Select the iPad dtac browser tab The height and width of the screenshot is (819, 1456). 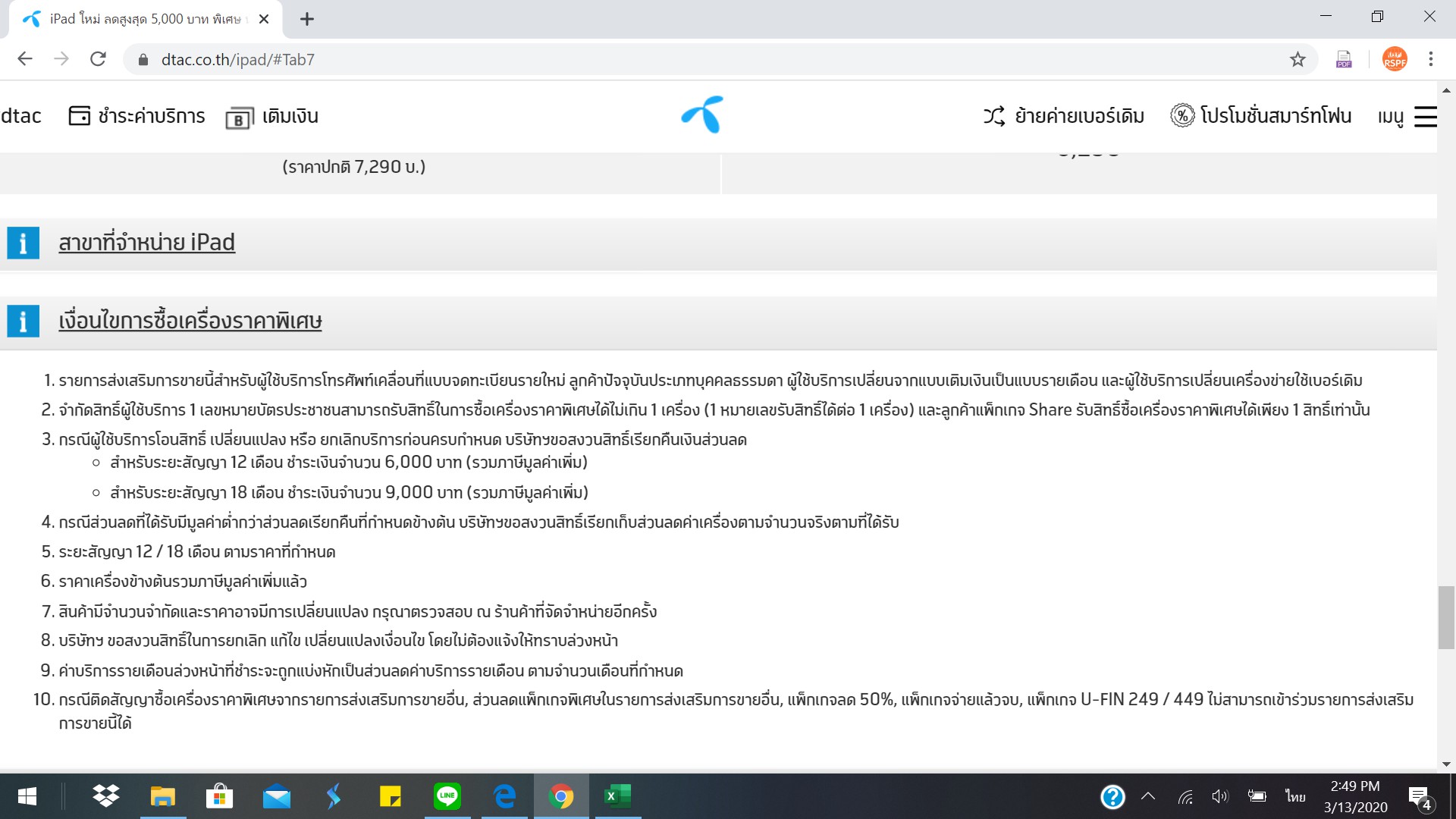coord(144,19)
